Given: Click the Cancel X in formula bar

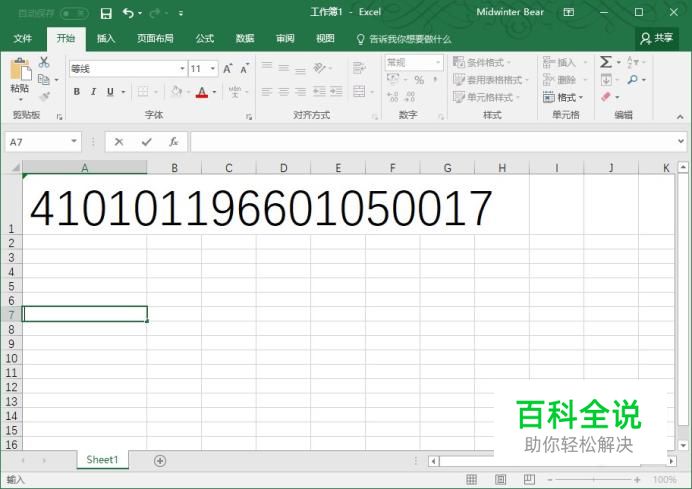Looking at the screenshot, I should point(119,142).
